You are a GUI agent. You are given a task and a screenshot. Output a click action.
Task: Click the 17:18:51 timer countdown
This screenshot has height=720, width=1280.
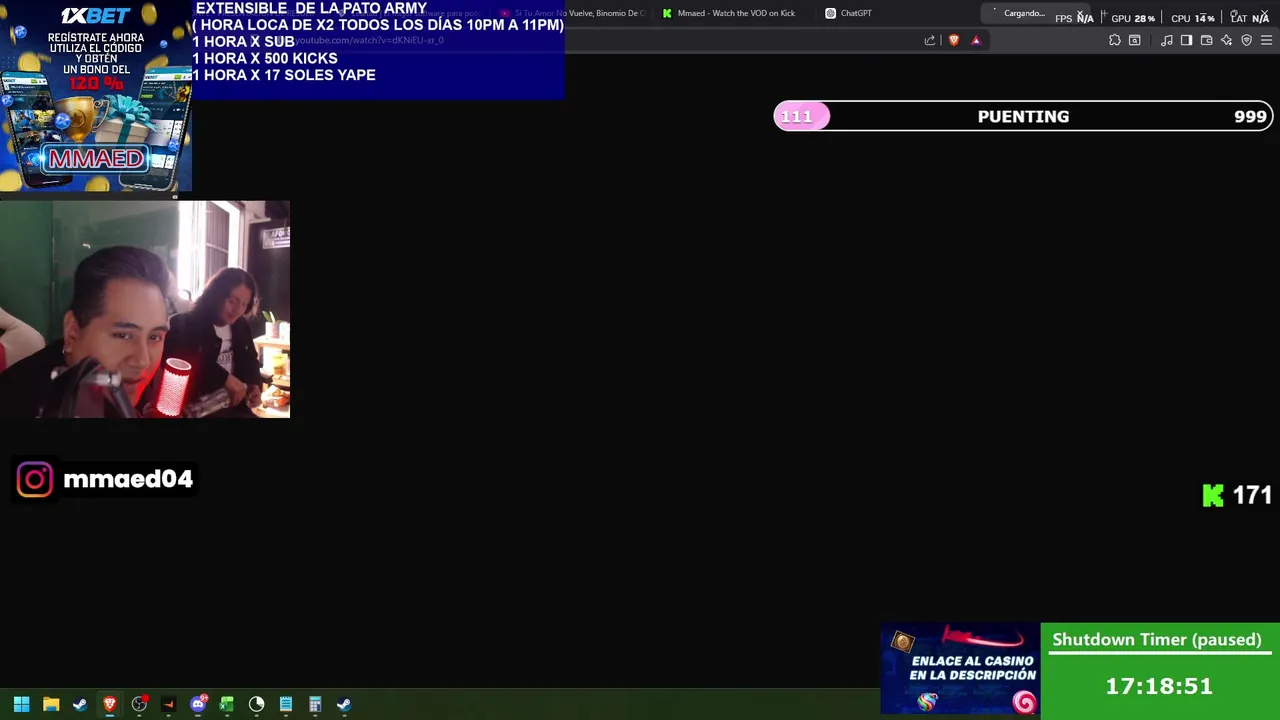point(1158,686)
